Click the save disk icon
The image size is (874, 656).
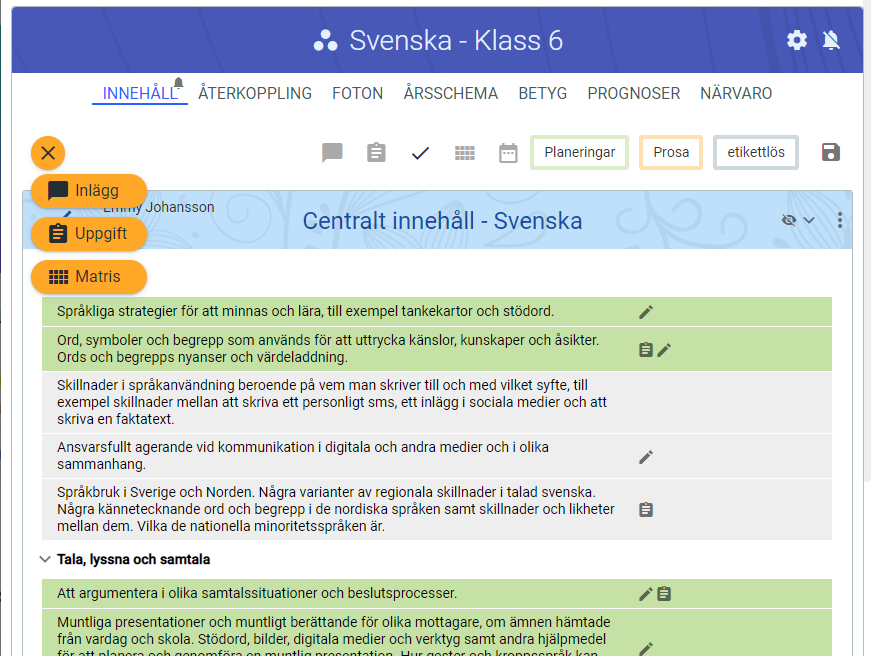(x=830, y=153)
